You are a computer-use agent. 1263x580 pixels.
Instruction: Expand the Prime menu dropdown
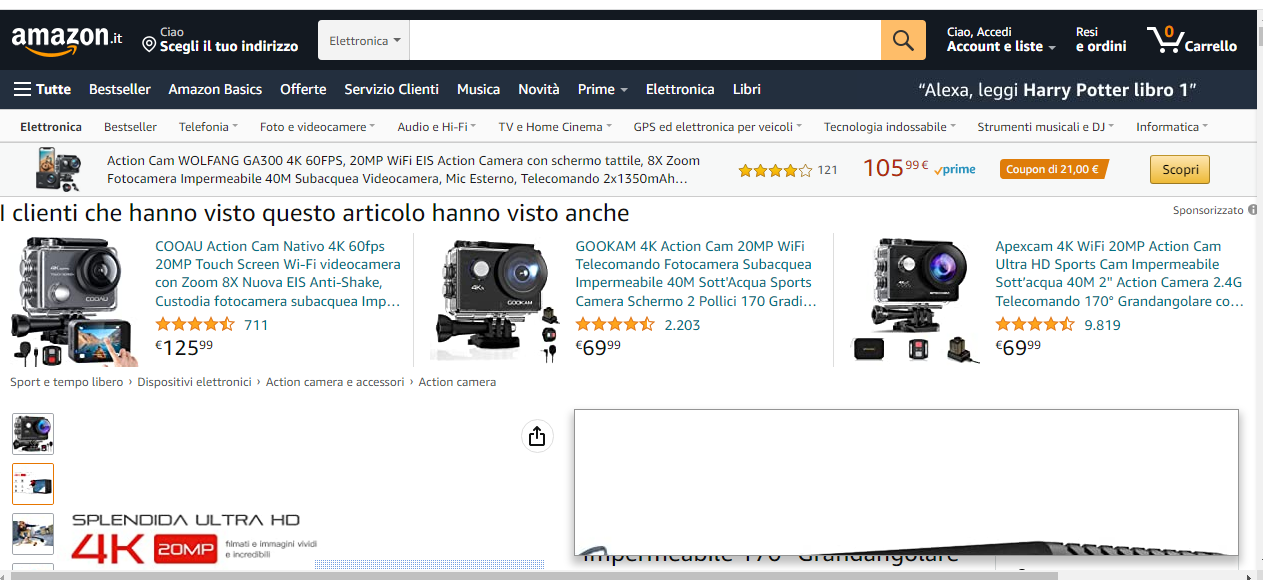[x=602, y=89]
